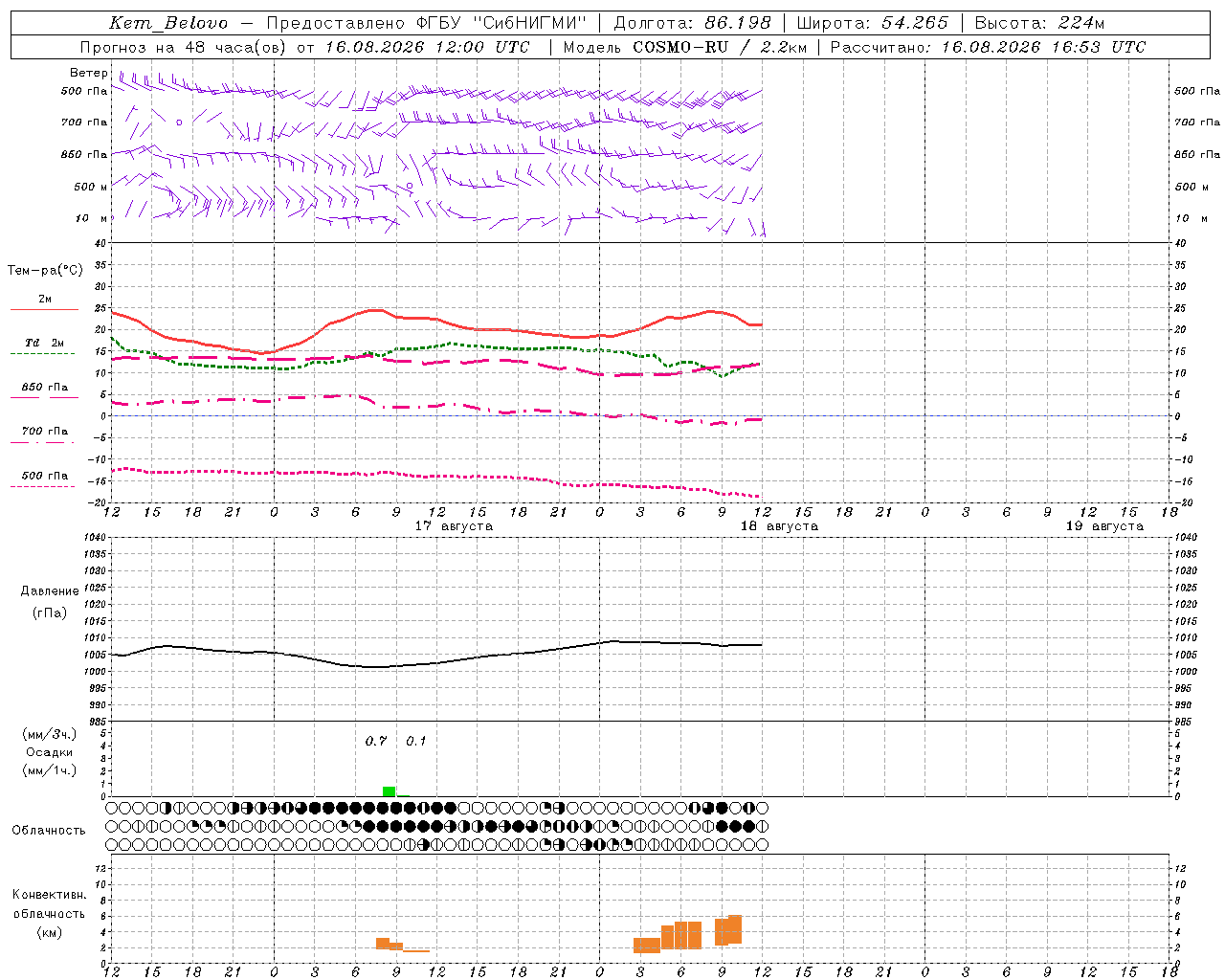Select the 18 августа date label
The image size is (1225, 980).
(779, 526)
